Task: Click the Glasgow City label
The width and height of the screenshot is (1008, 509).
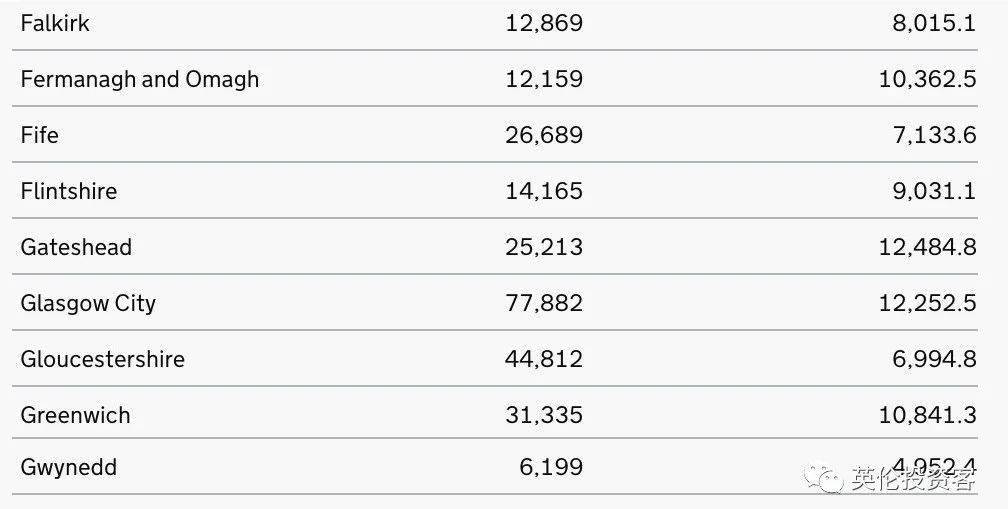Action: [x=88, y=303]
